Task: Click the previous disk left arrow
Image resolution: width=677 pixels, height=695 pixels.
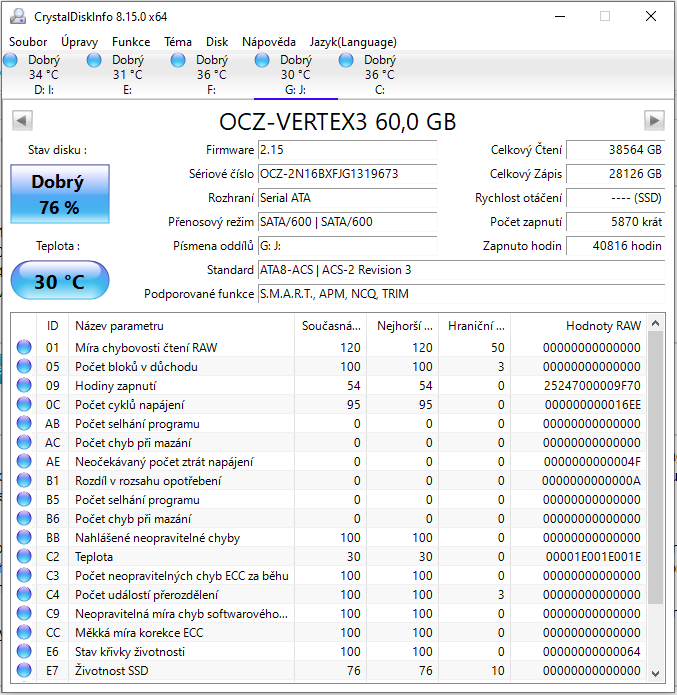Action: click(x=21, y=121)
